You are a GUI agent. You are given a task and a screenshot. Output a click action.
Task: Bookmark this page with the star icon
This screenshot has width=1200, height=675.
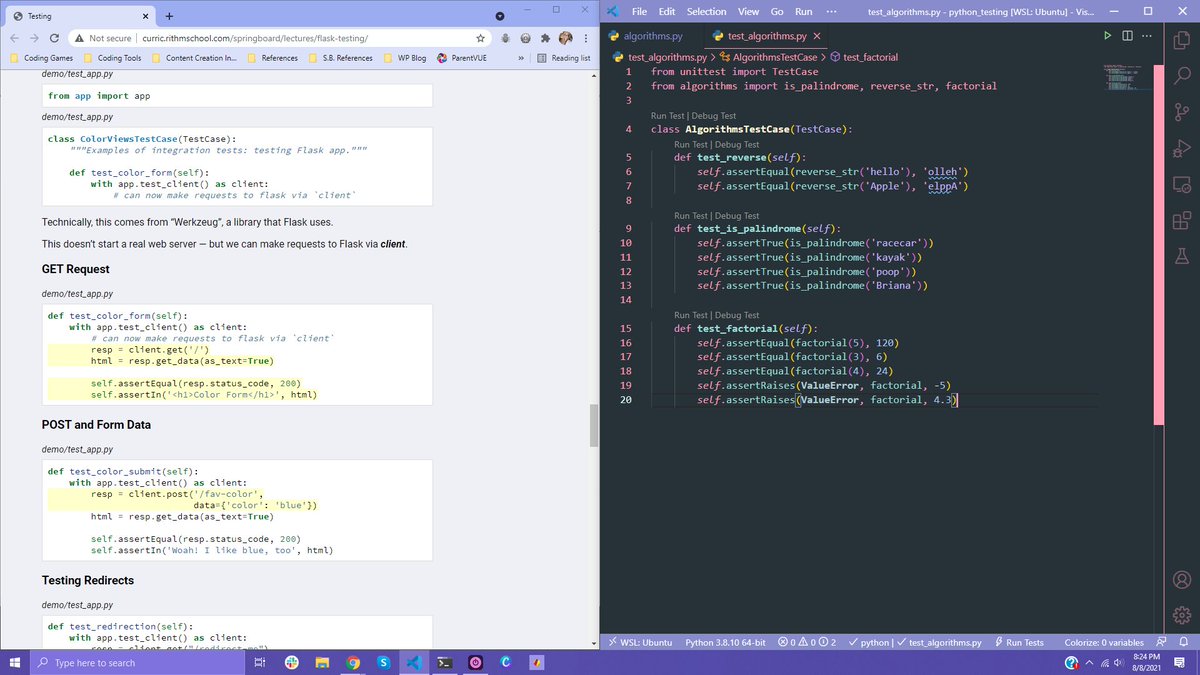click(x=481, y=38)
